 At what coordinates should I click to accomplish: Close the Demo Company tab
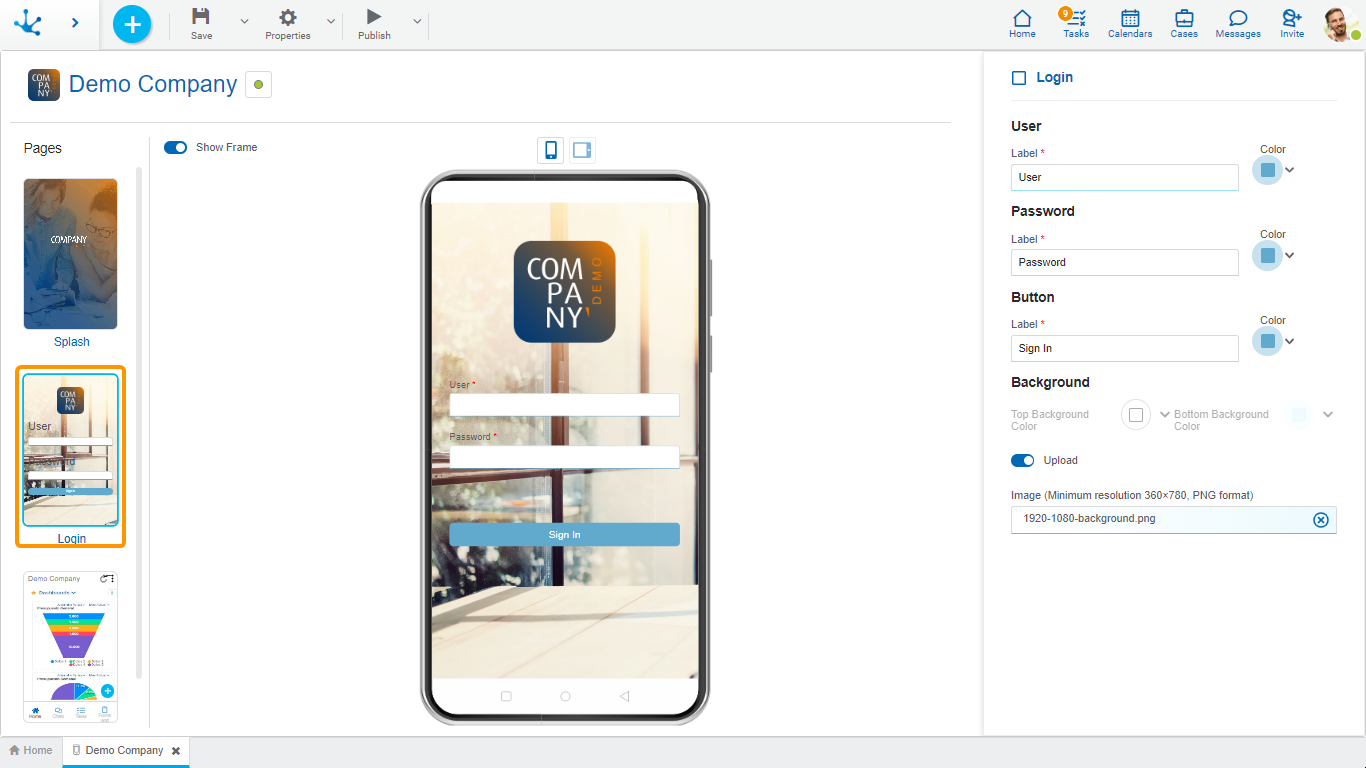(176, 751)
